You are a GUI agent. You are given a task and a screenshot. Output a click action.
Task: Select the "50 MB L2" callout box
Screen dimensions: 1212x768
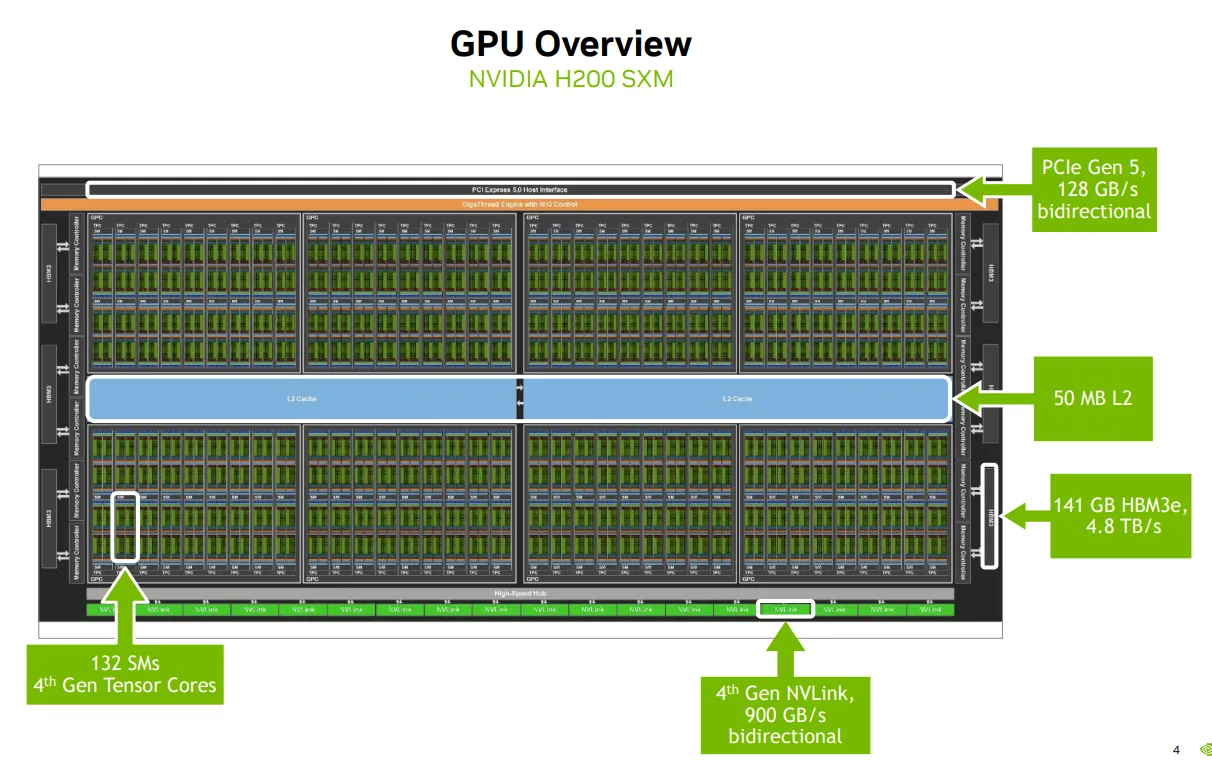[1092, 398]
